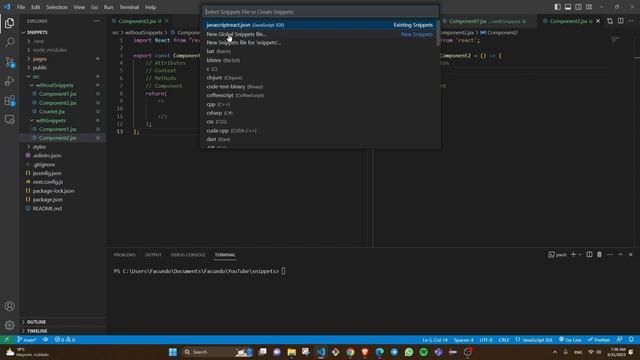Click the Select Snippets File input field

[x=321, y=12]
